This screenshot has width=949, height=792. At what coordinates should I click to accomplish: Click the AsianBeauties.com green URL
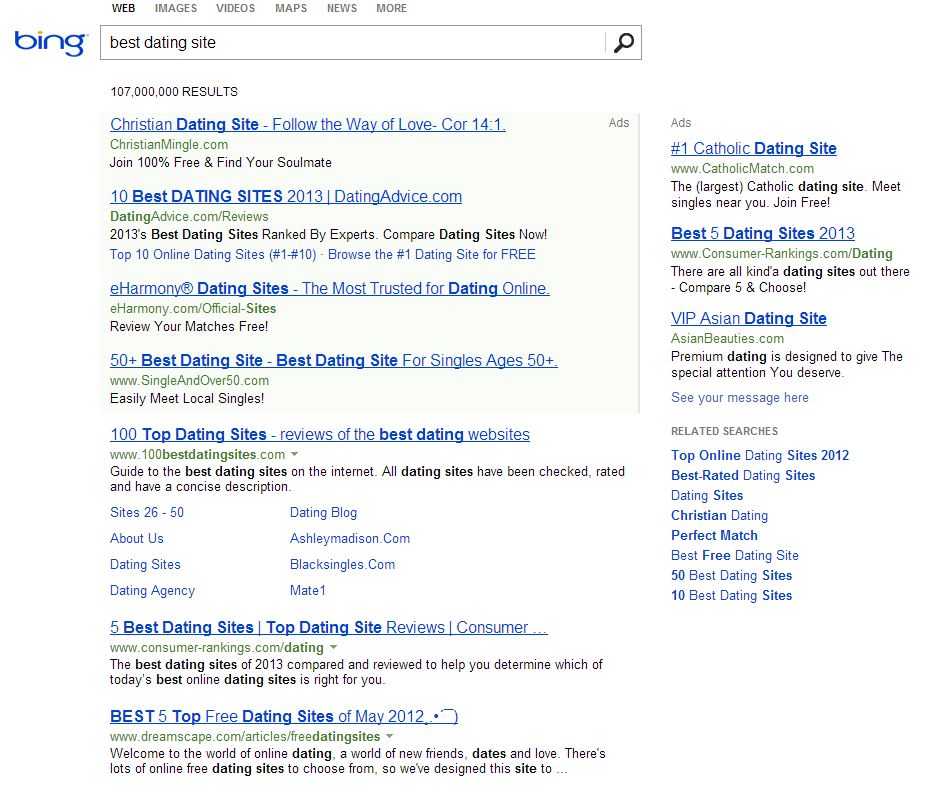pos(727,338)
